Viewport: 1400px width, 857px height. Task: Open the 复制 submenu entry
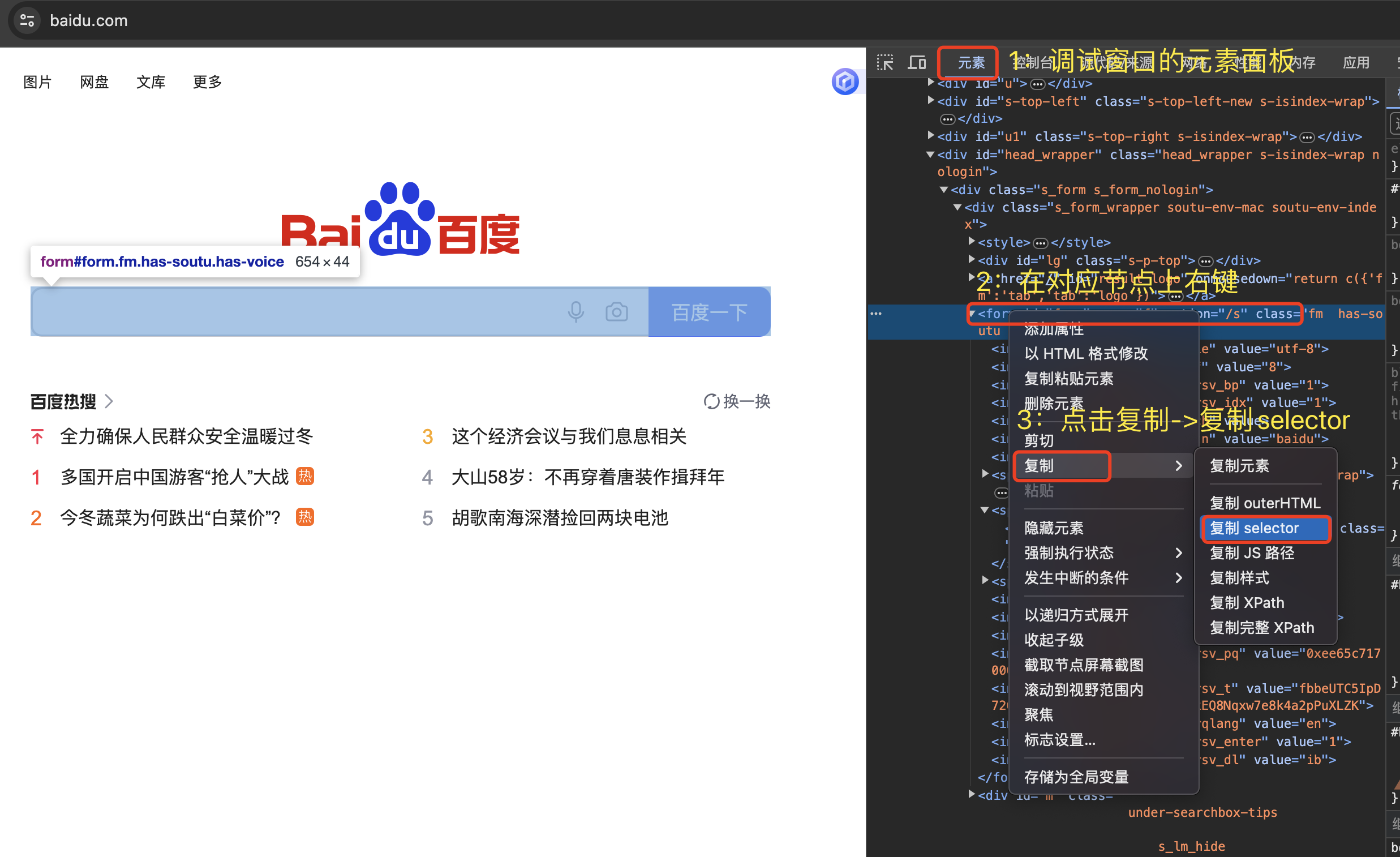(x=1103, y=465)
